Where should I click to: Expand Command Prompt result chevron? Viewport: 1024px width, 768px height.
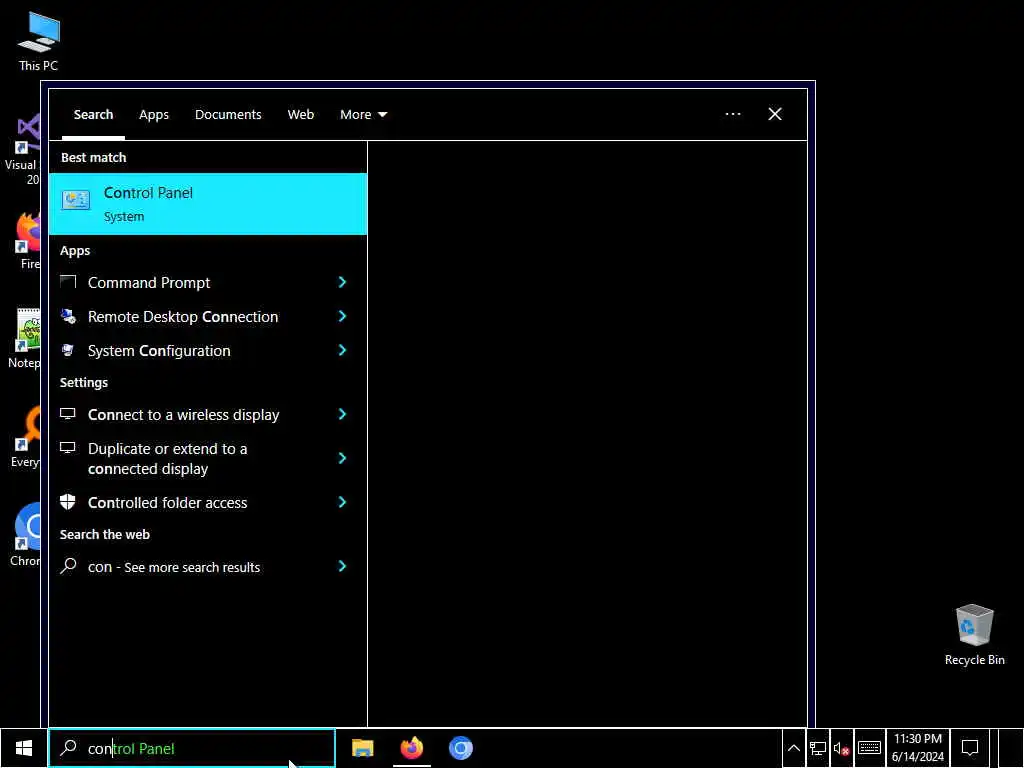point(342,282)
